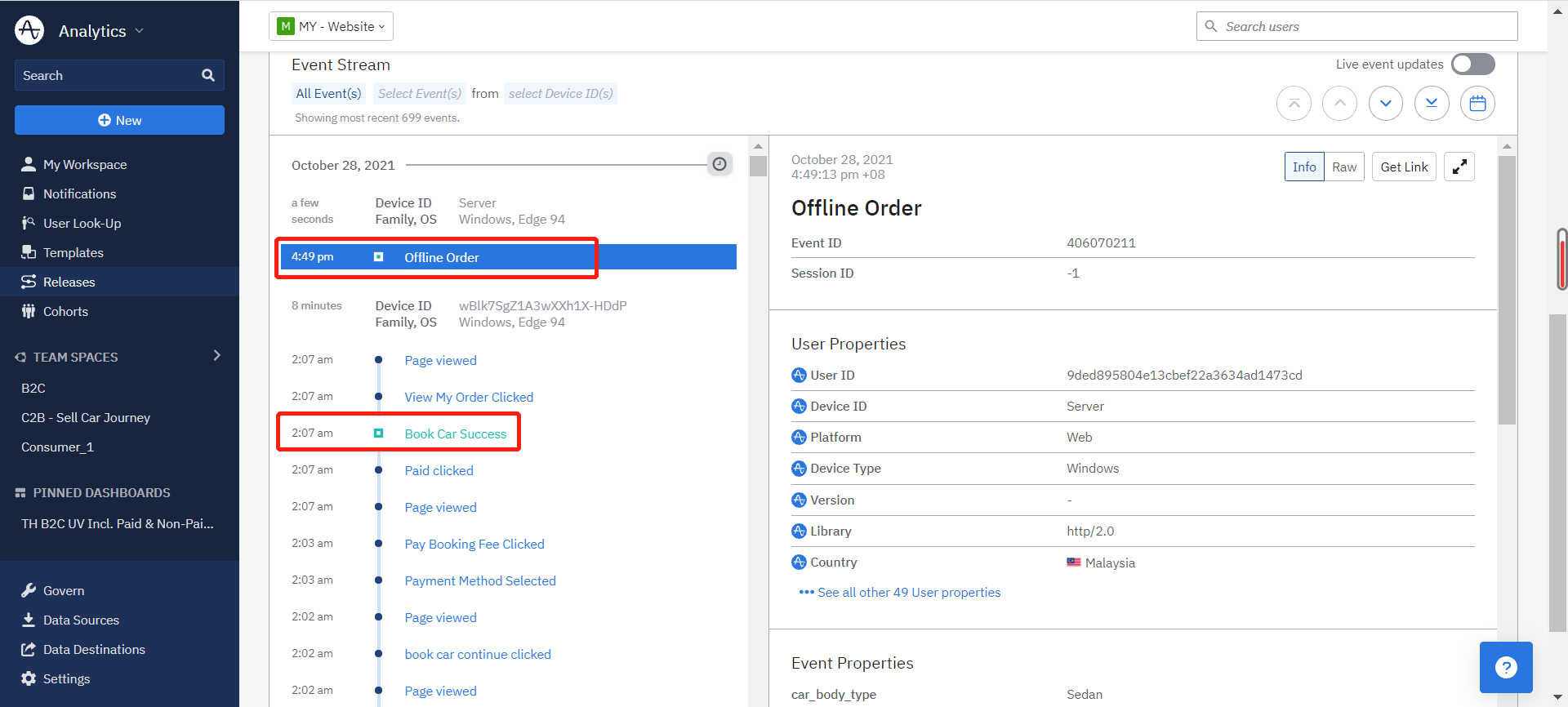Open the book car continue clicked event
Image resolution: width=1568 pixels, height=707 pixels.
pyautogui.click(x=478, y=654)
